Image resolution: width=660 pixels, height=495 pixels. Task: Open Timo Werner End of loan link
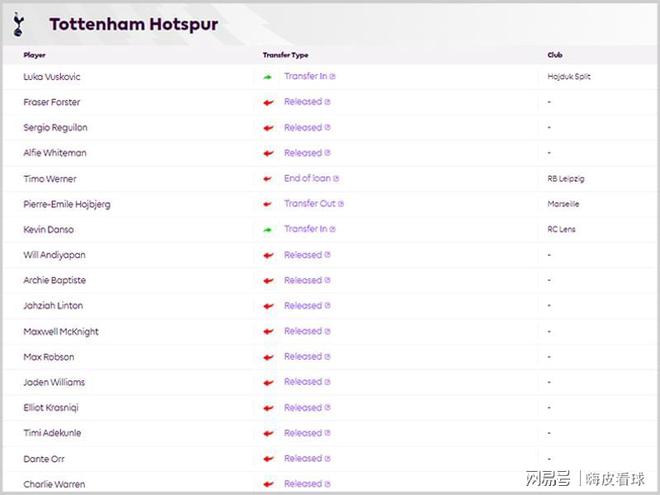tap(307, 179)
